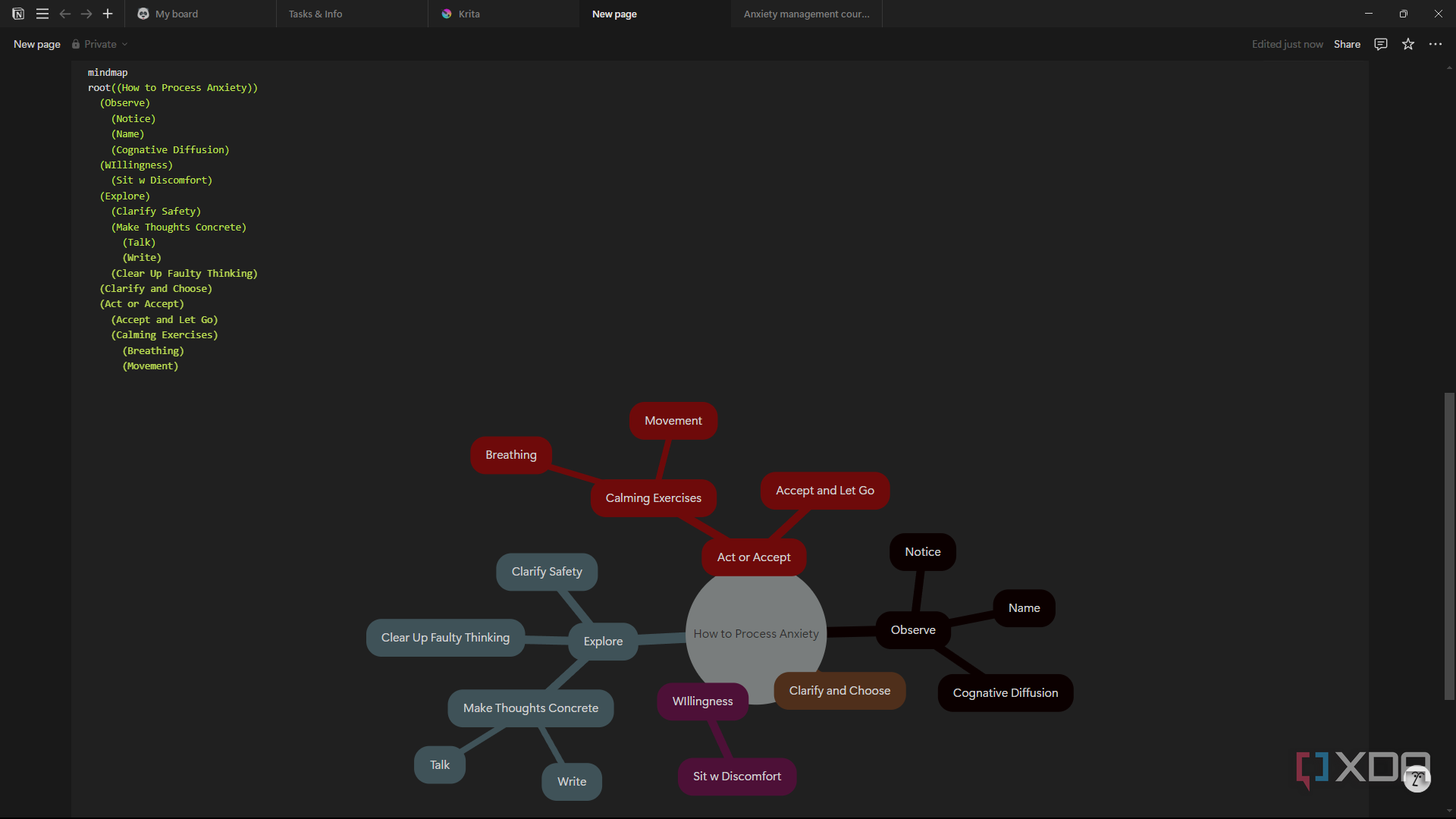The image size is (1456, 819).
Task: Click the Edited just now label
Action: point(1287,44)
